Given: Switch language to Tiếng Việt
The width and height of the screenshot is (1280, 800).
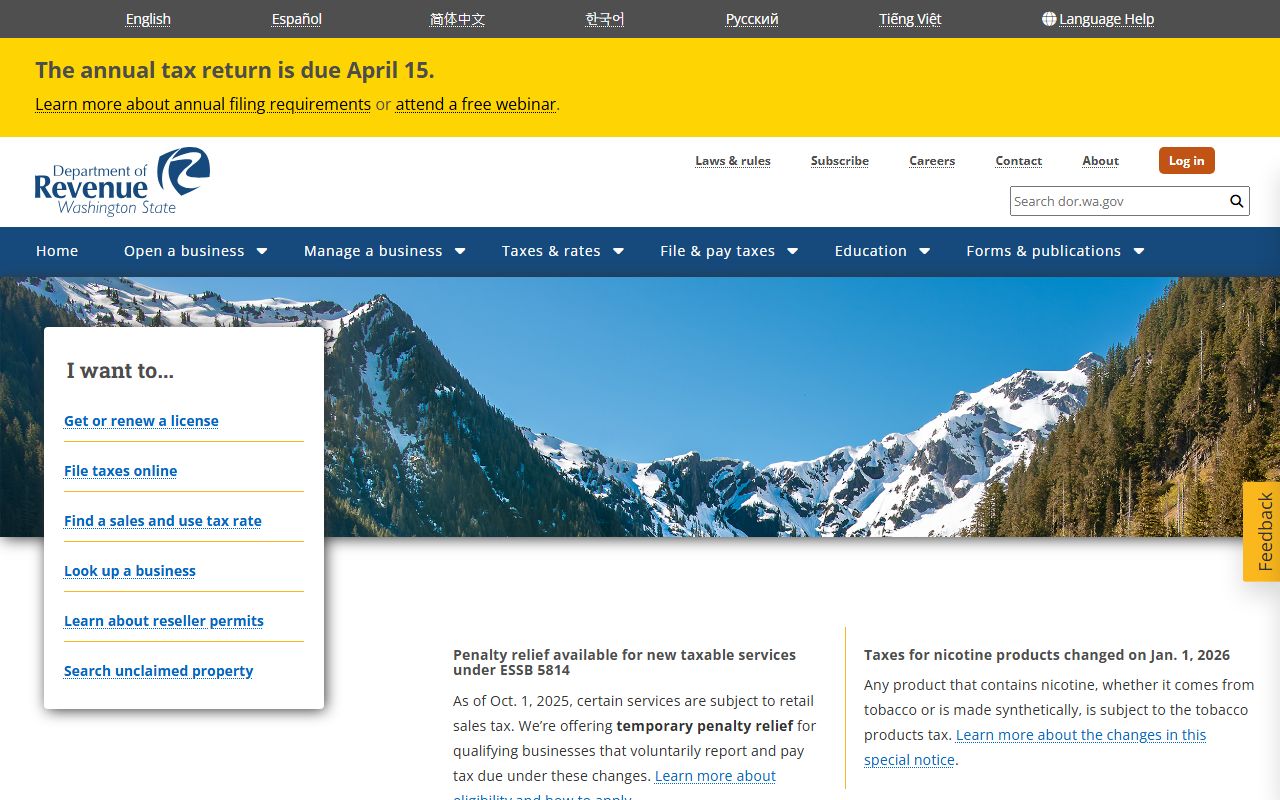Looking at the screenshot, I should [910, 19].
